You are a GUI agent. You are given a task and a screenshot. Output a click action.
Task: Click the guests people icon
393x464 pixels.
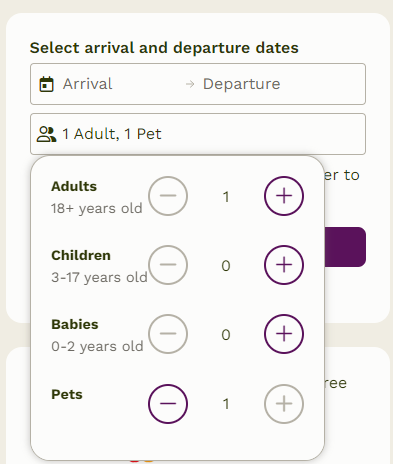(46, 134)
